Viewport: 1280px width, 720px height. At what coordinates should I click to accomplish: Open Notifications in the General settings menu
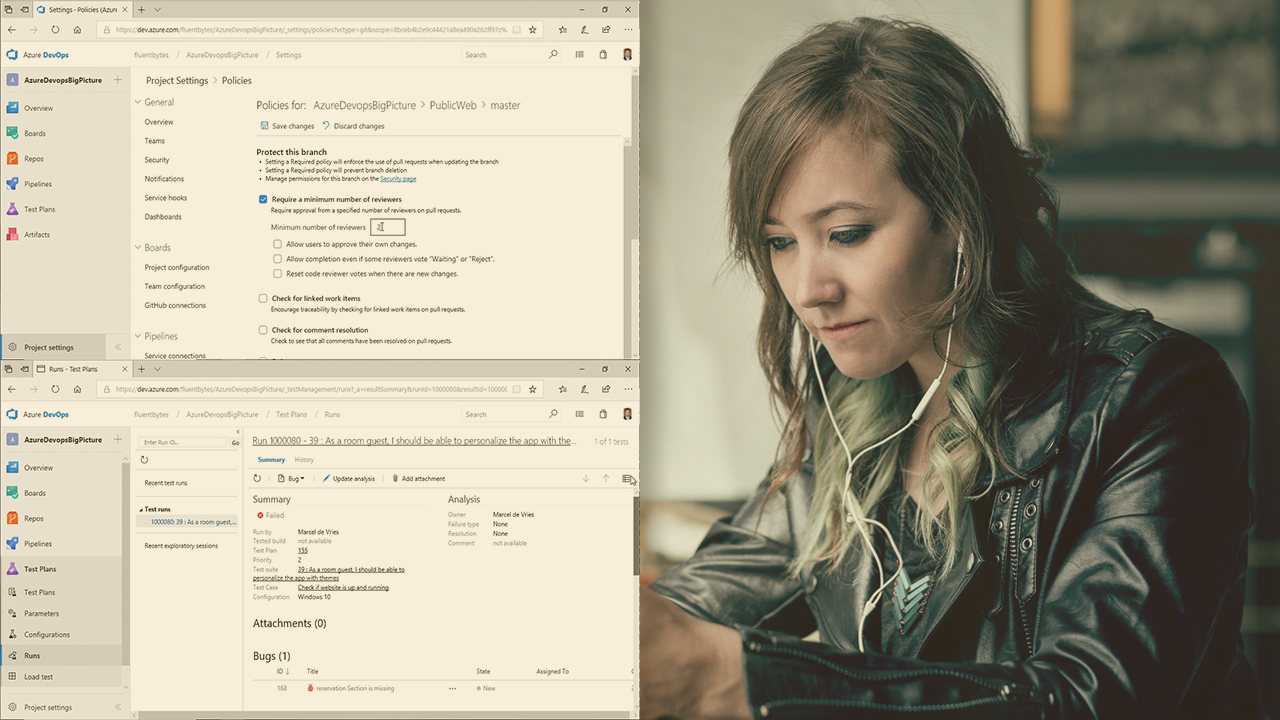[x=164, y=179]
